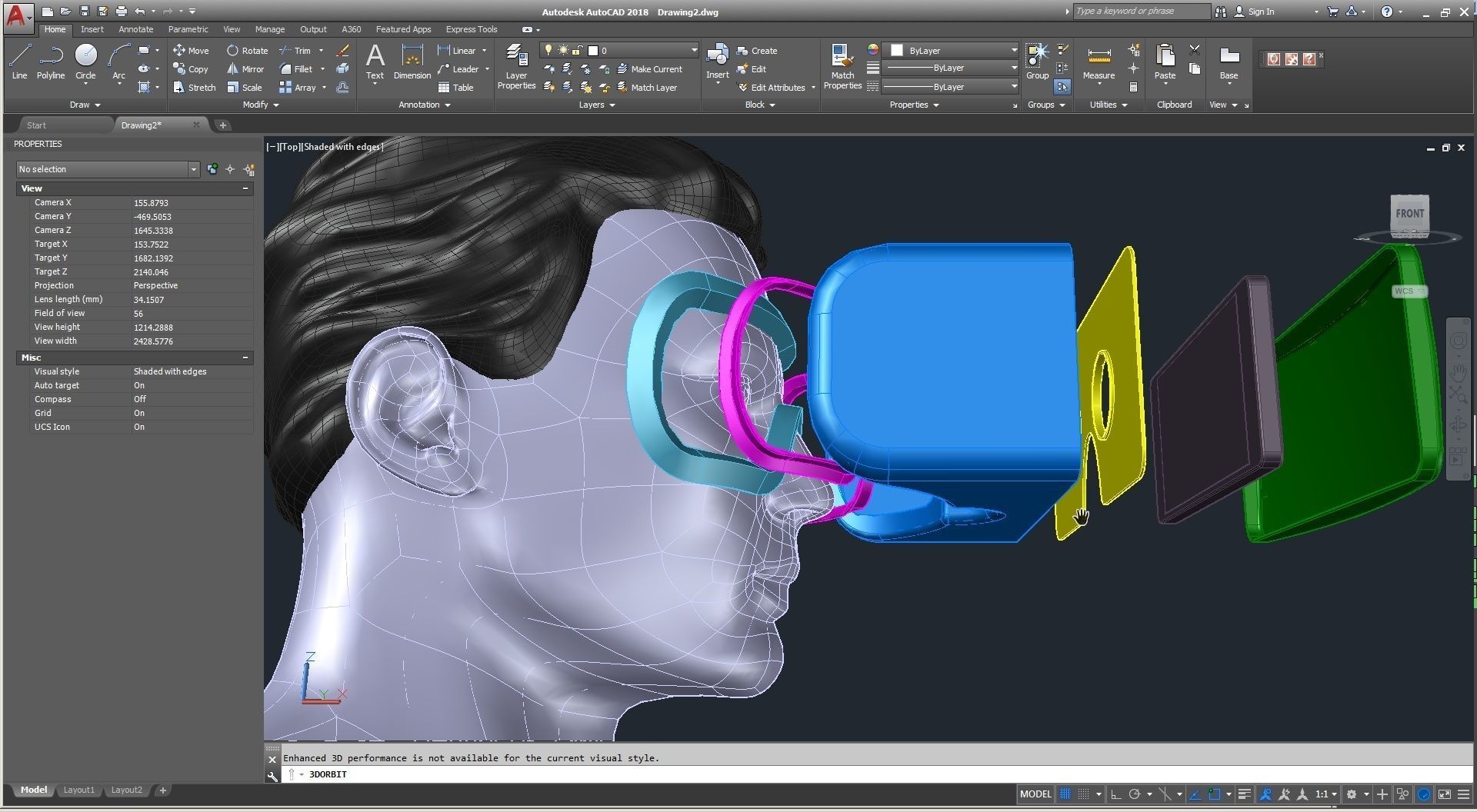Insert a Table from Annotation panel

click(455, 87)
